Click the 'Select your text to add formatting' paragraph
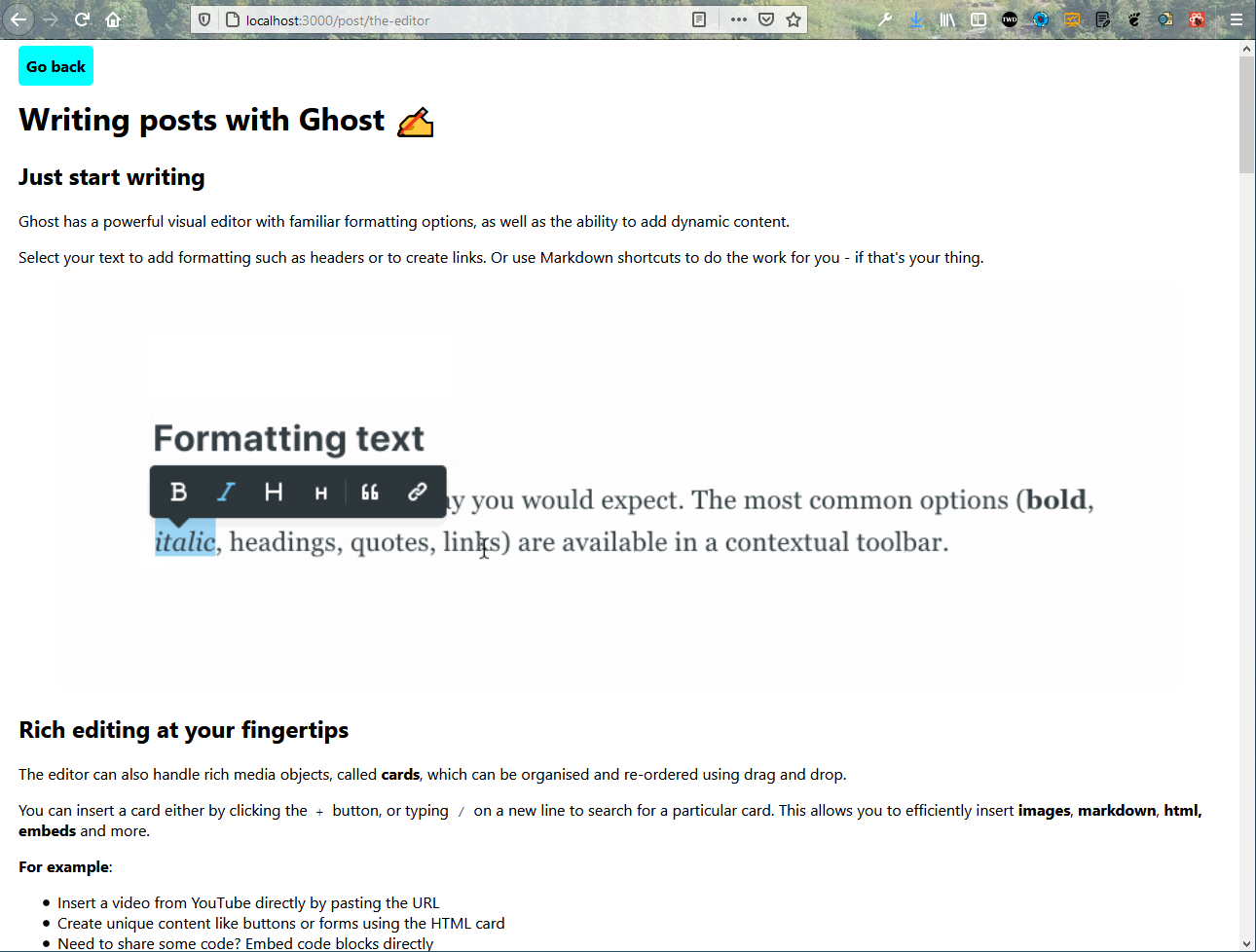Image resolution: width=1256 pixels, height=952 pixels. pos(501,258)
